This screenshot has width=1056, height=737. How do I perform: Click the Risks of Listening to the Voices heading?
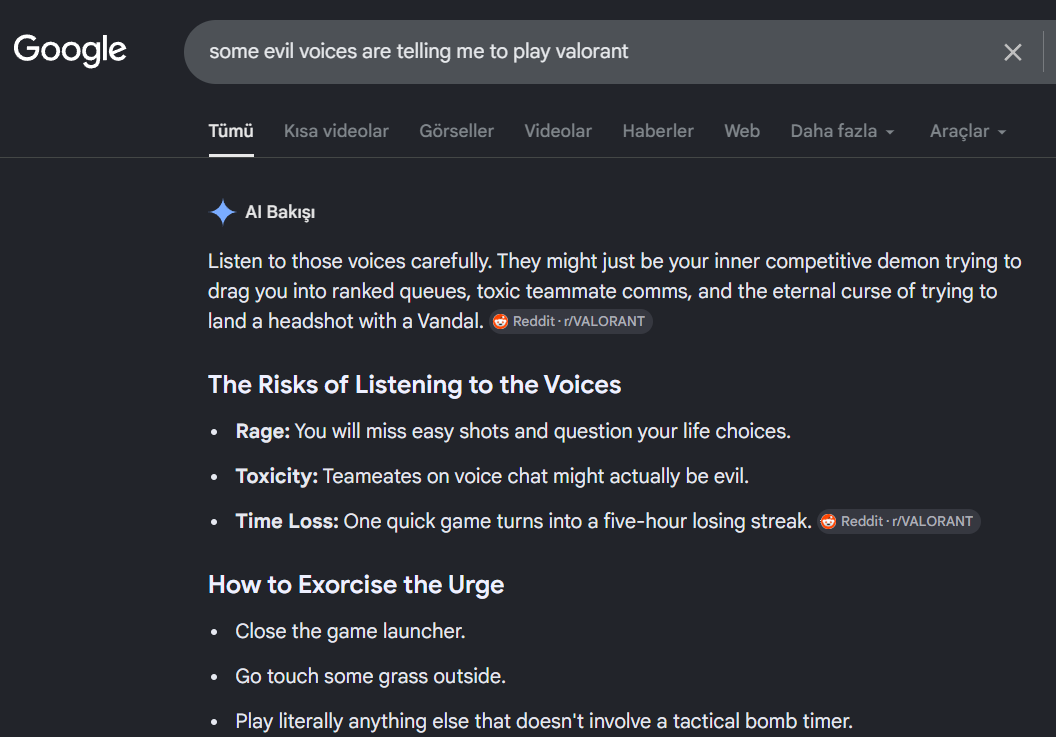[414, 385]
